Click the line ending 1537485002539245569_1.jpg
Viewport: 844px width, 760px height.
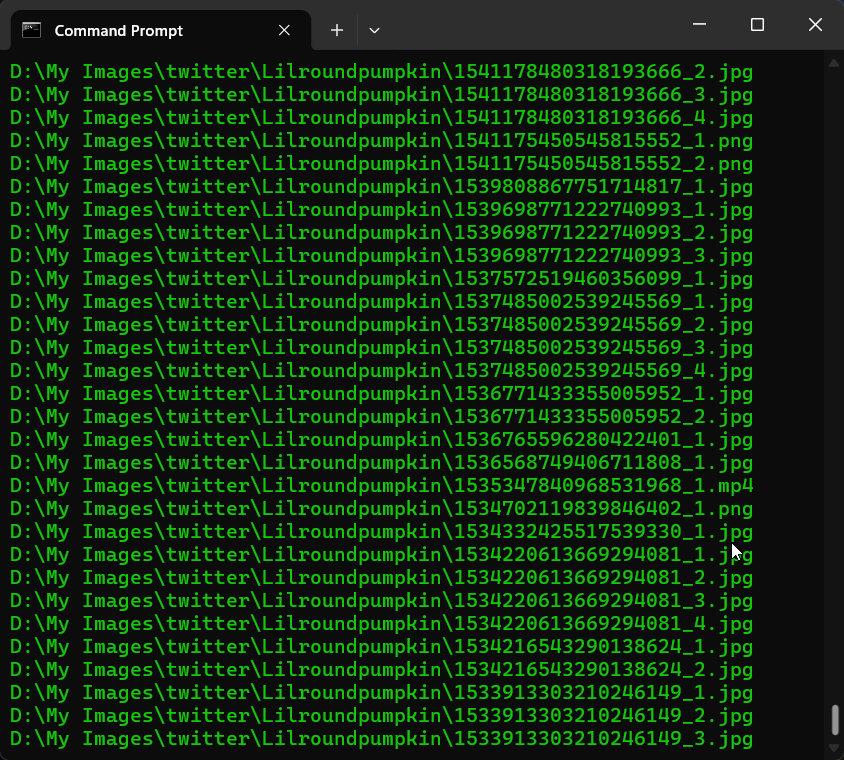coord(381,301)
